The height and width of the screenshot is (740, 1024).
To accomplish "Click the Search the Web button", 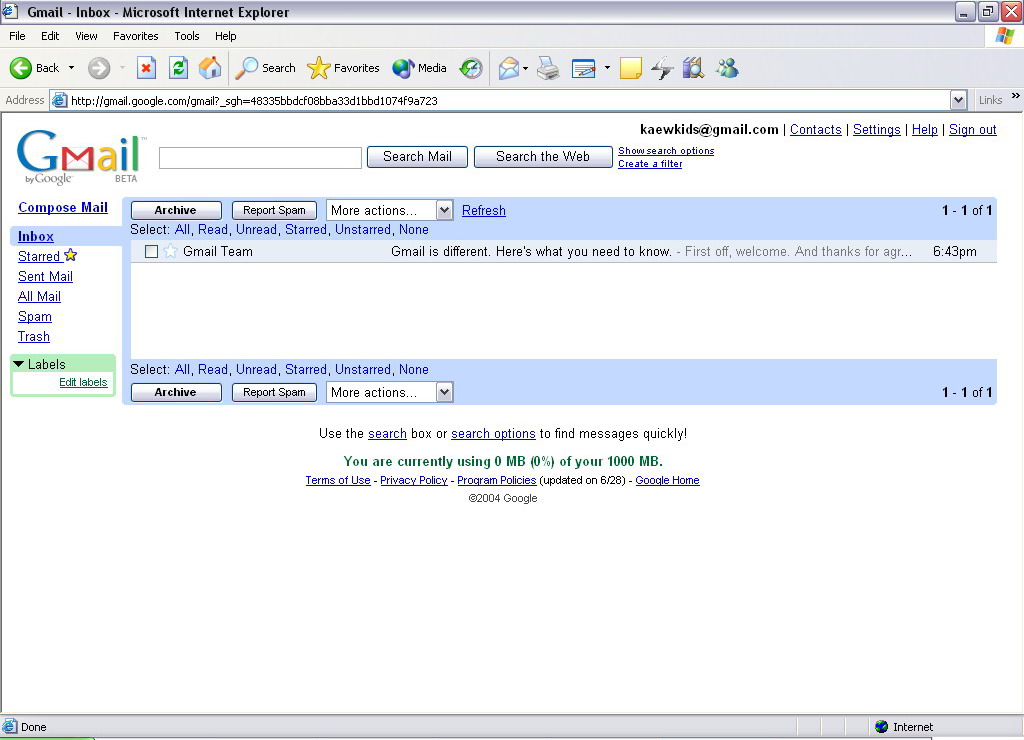I will 543,157.
